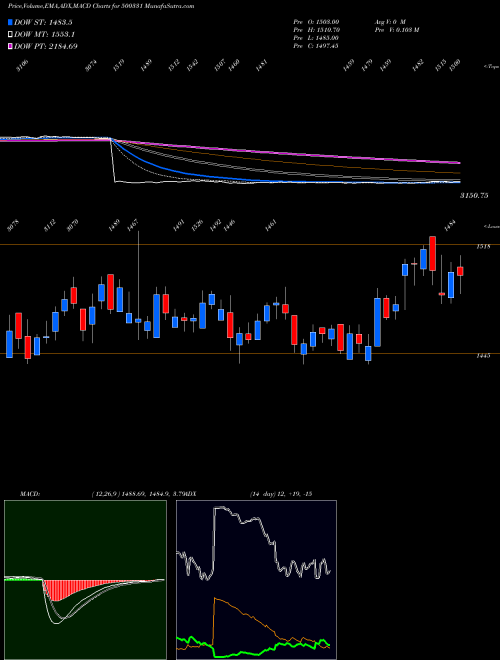Click the 1518 resistance level label
Screen dimensions: 500x660
coord(483,247)
